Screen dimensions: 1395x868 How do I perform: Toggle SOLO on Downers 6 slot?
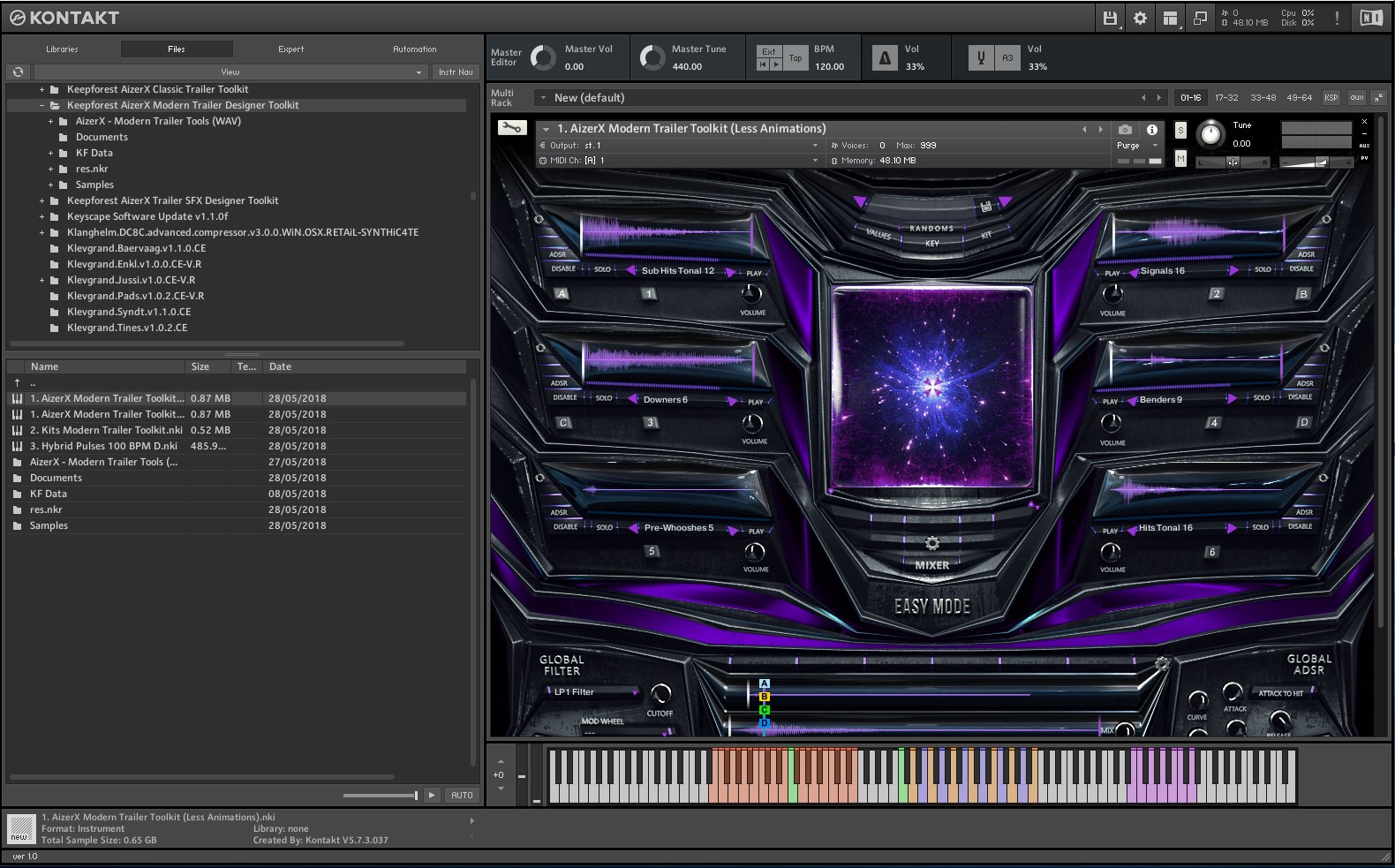pyautogui.click(x=604, y=397)
